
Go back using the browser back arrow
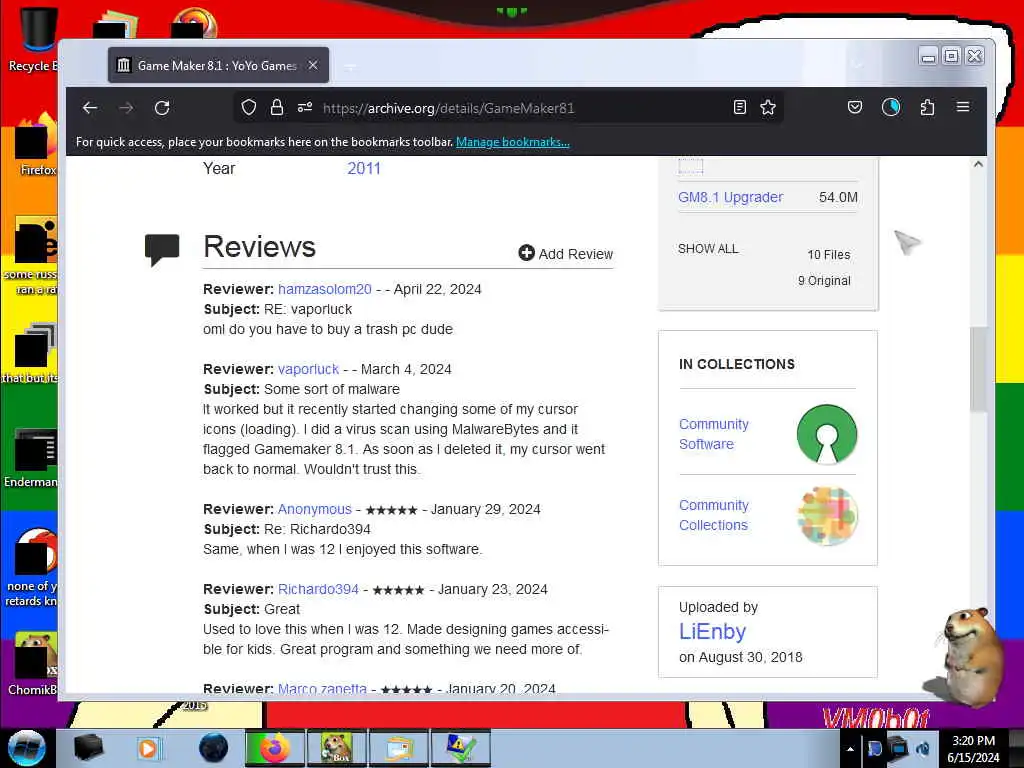(90, 108)
